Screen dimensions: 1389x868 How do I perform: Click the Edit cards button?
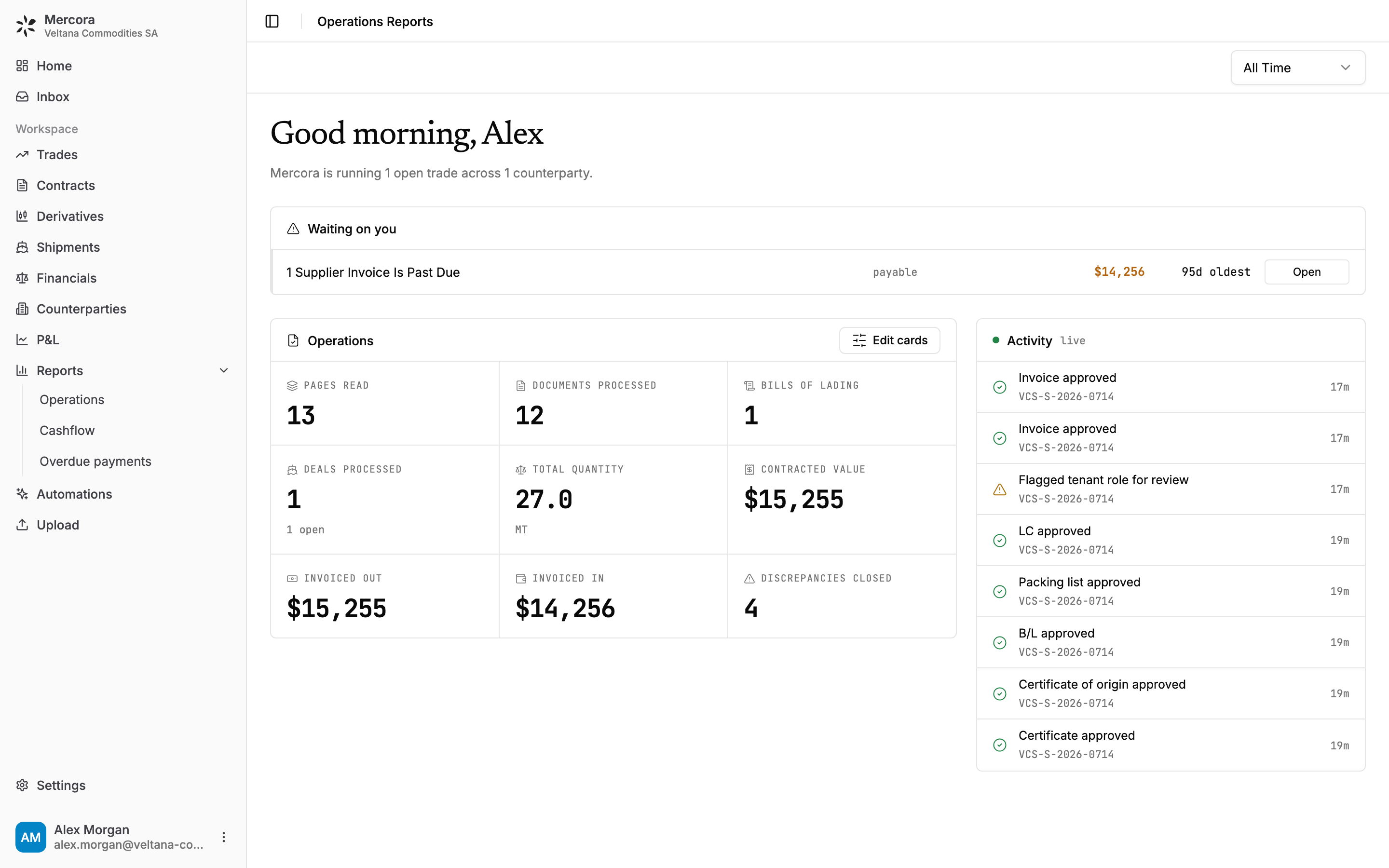click(x=890, y=340)
